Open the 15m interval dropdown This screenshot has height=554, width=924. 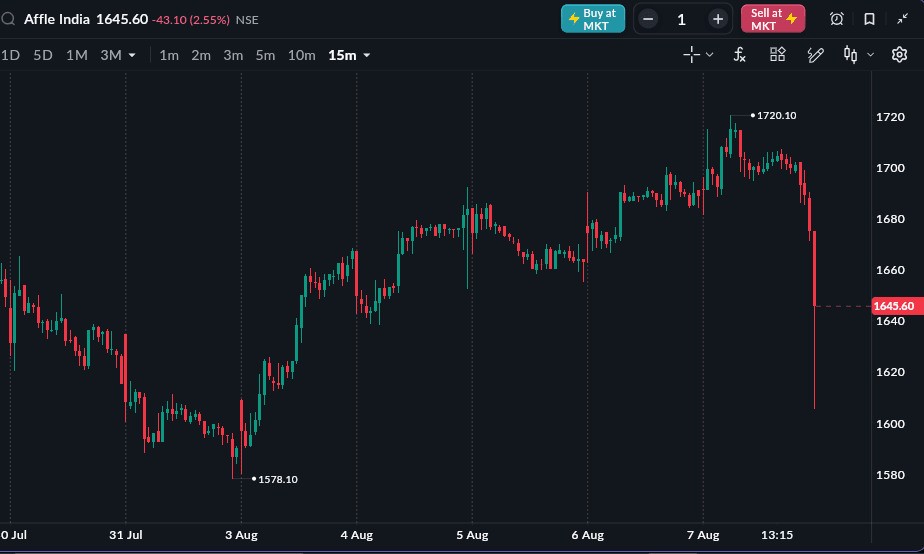pyautogui.click(x=349, y=55)
